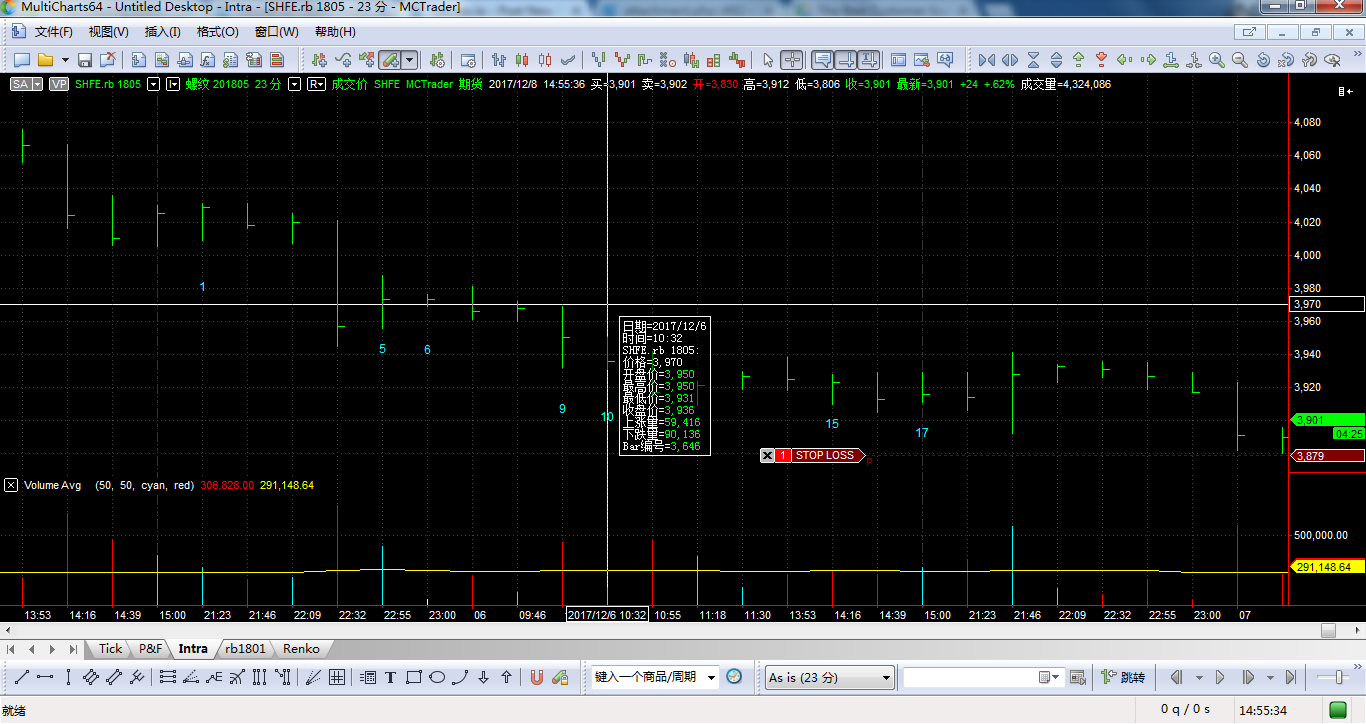Select the arrow pointer tool
Screen dimensions: 1366x724
tap(768, 60)
